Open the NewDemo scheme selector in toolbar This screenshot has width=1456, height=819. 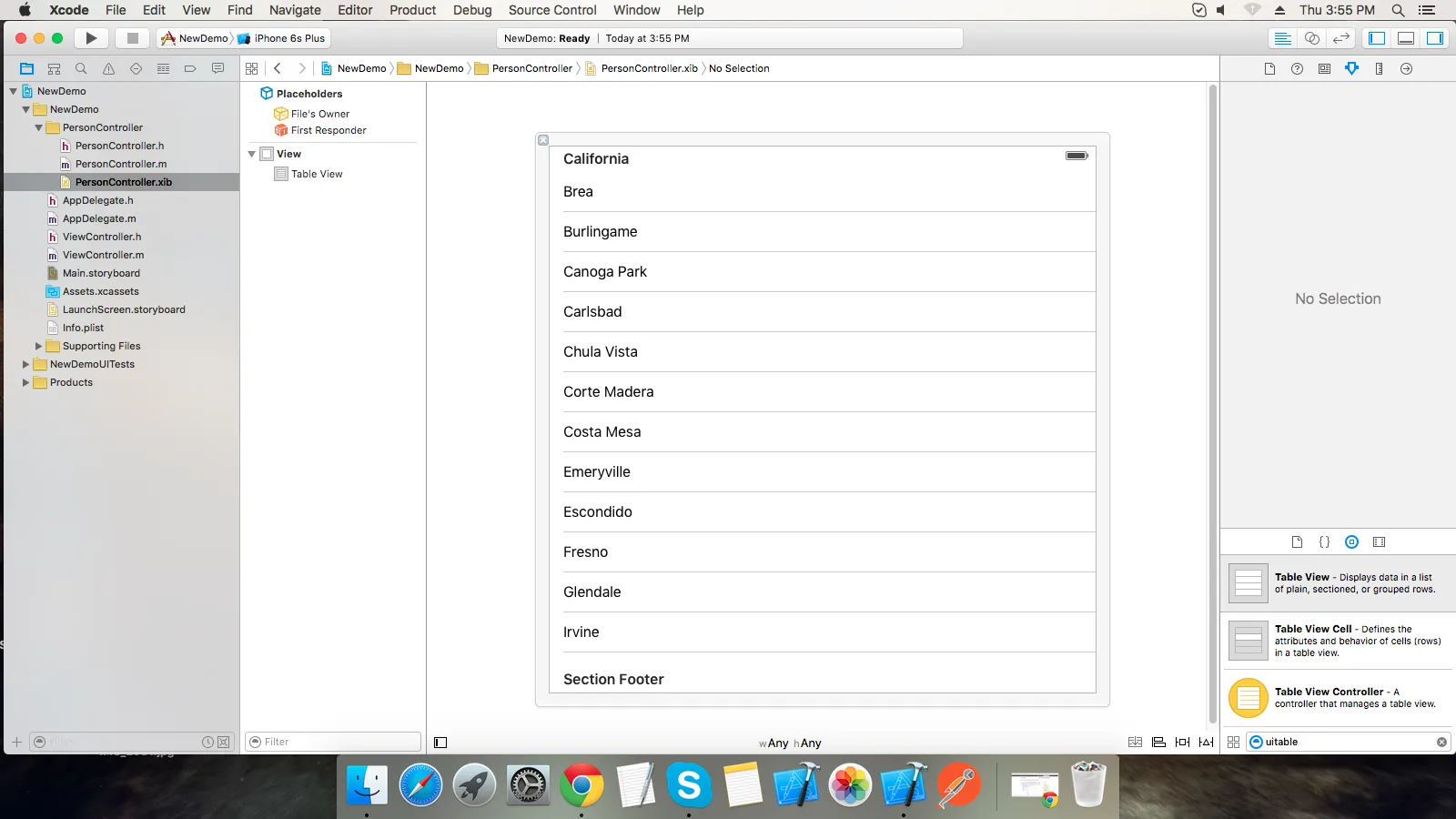[x=195, y=38]
